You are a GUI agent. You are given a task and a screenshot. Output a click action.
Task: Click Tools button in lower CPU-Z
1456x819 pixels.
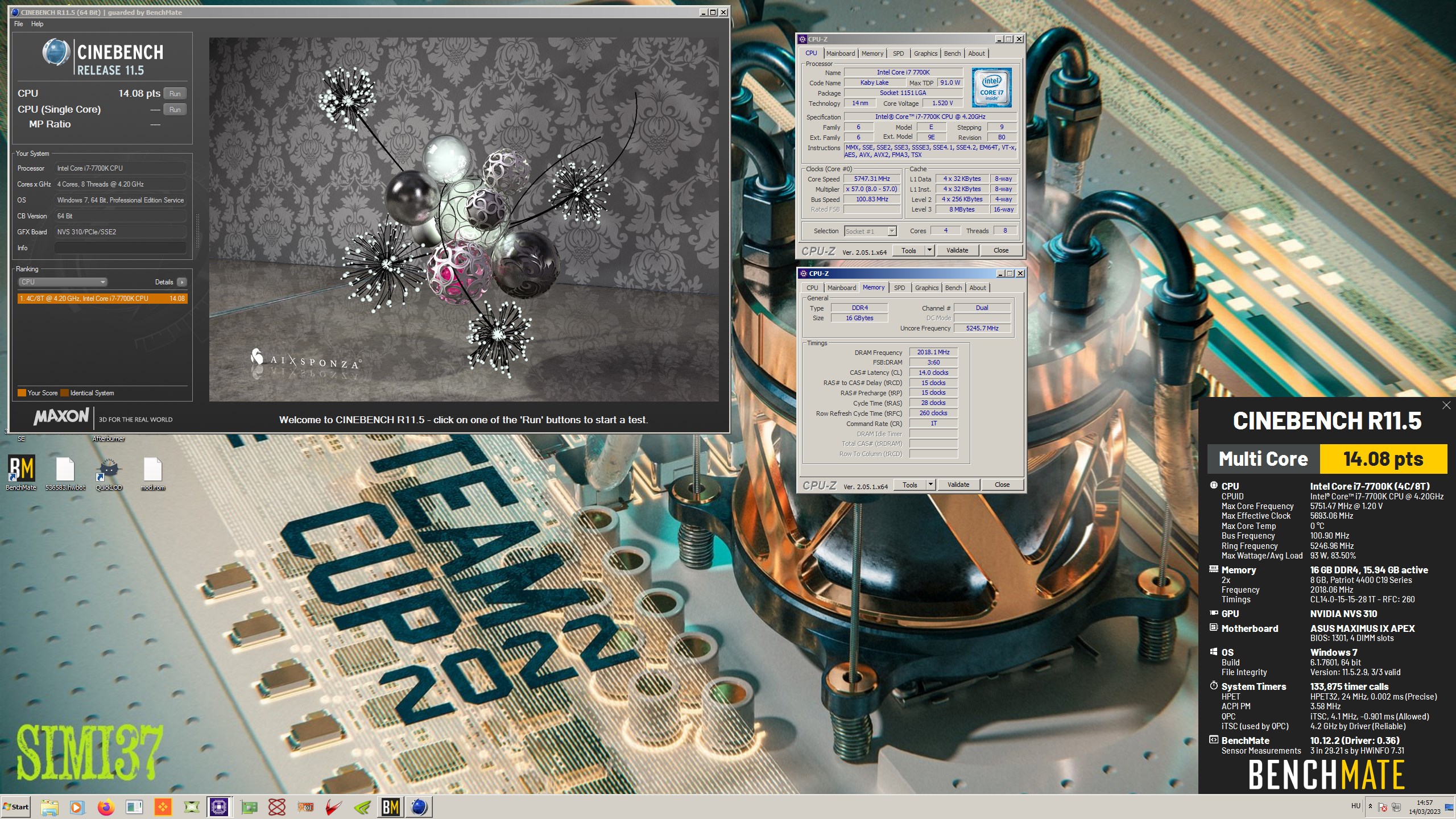pyautogui.click(x=910, y=485)
